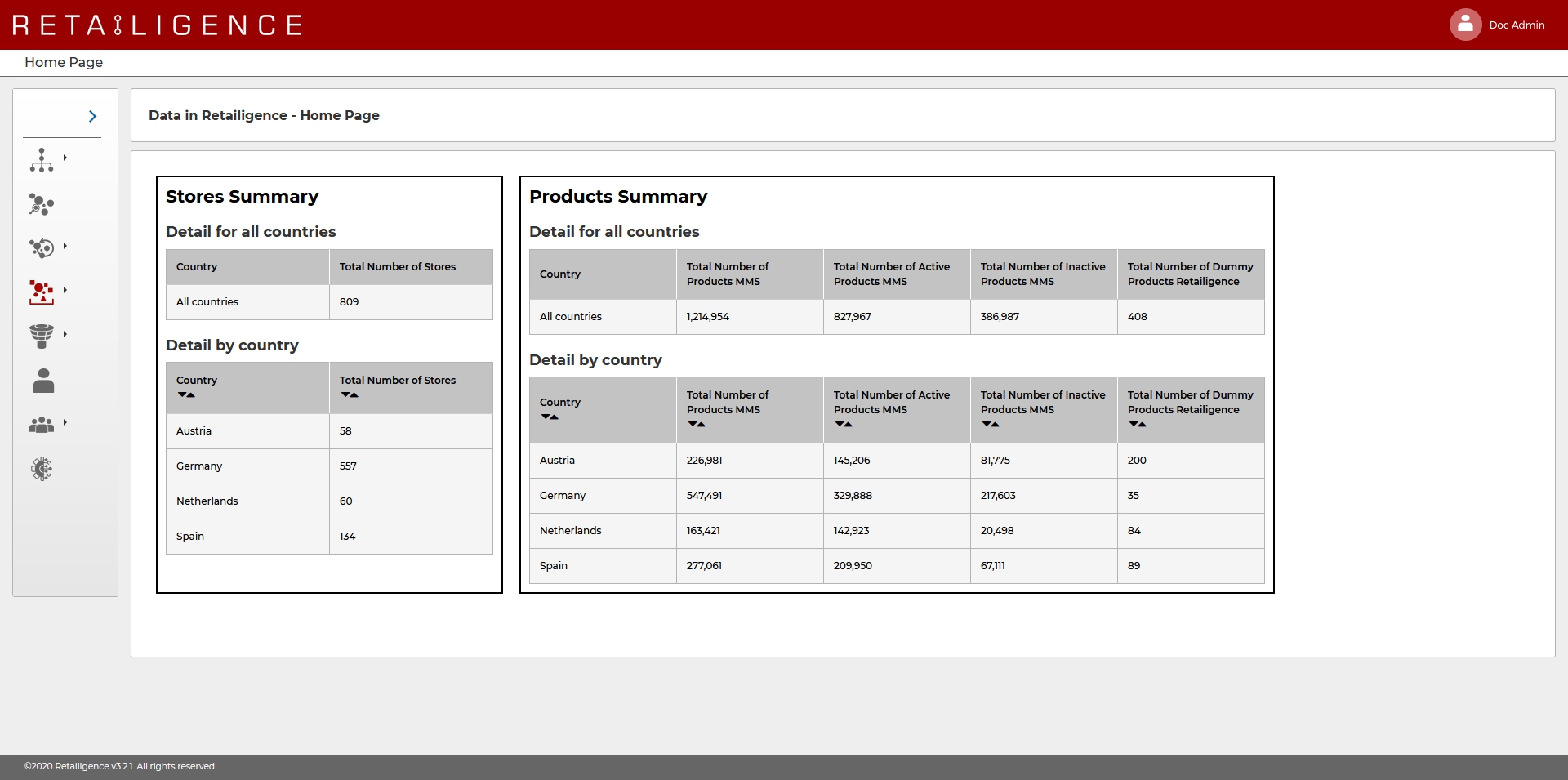The height and width of the screenshot is (780, 1568).
Task: Expand submenu arrow next to user group icon
Action: [65, 422]
